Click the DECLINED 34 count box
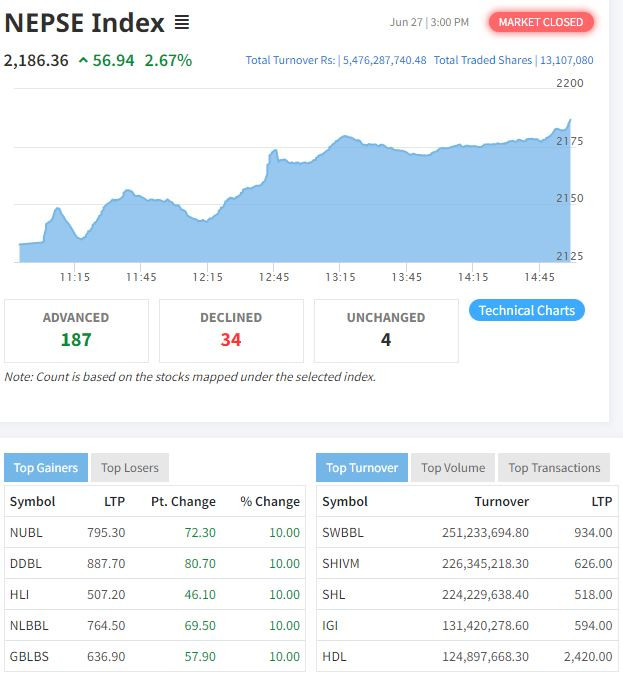623x683 pixels. tap(231, 331)
